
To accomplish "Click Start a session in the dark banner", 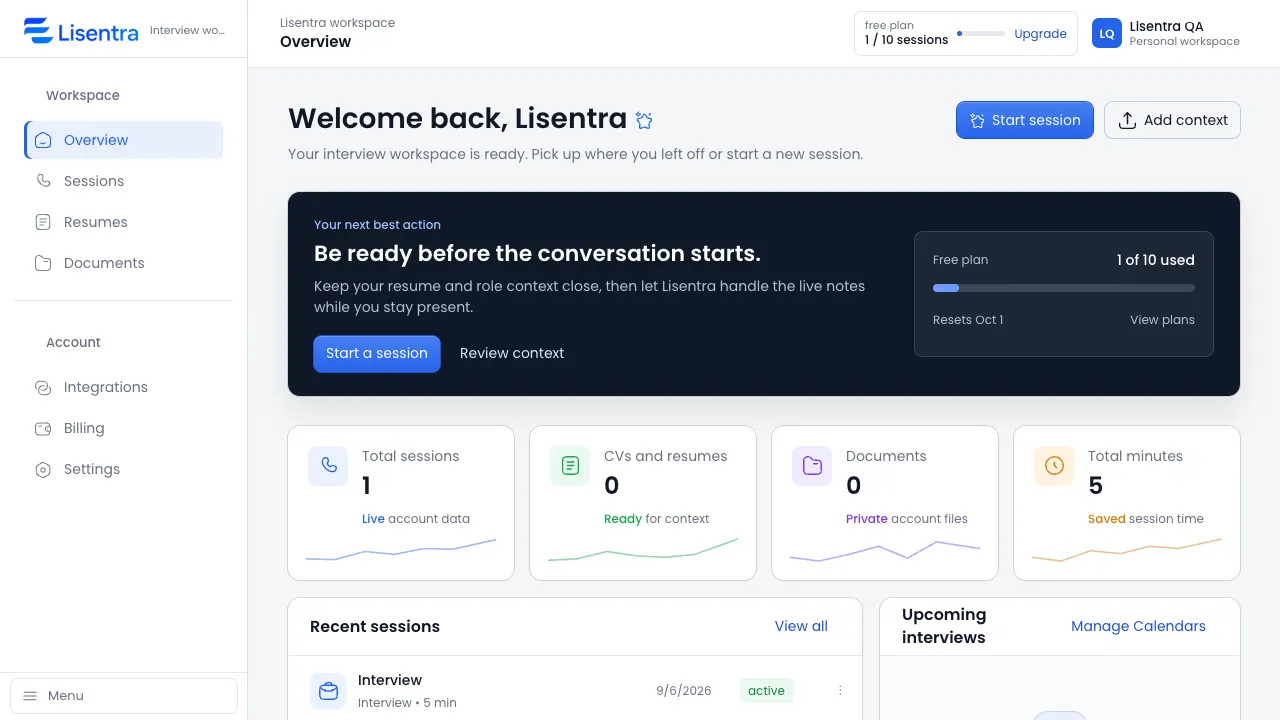I will 377,353.
